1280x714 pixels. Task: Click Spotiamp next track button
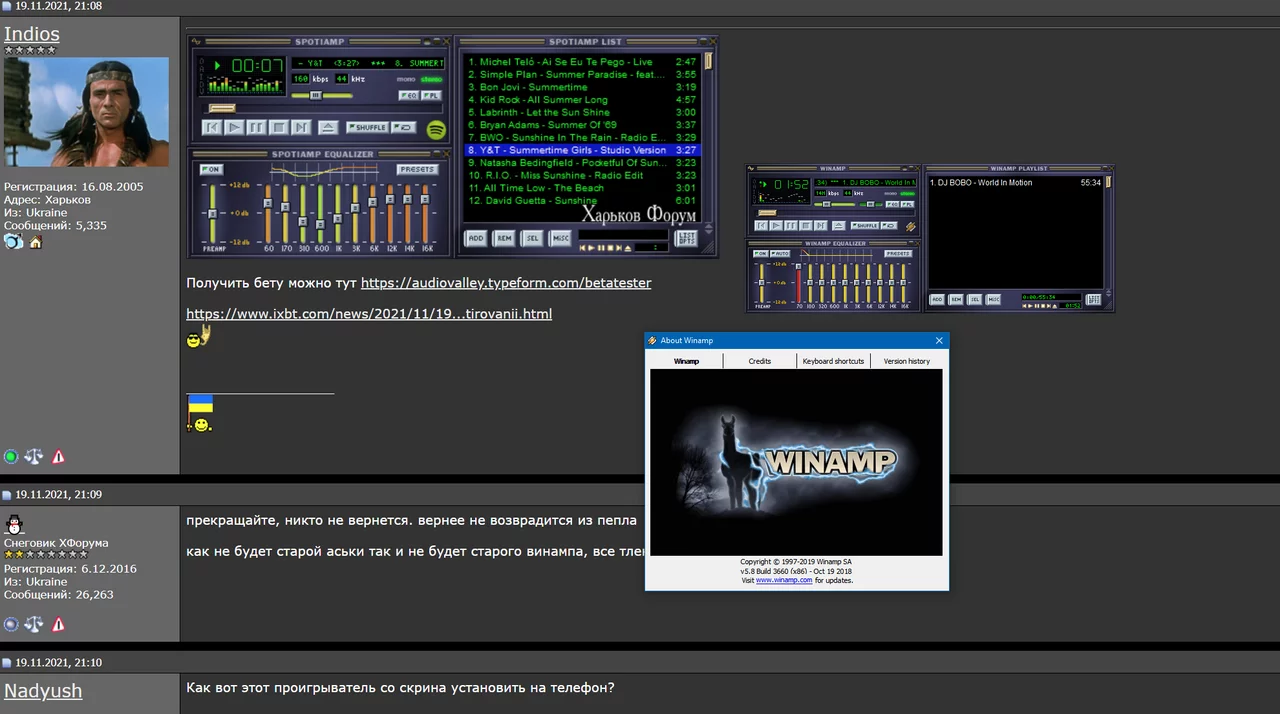301,127
